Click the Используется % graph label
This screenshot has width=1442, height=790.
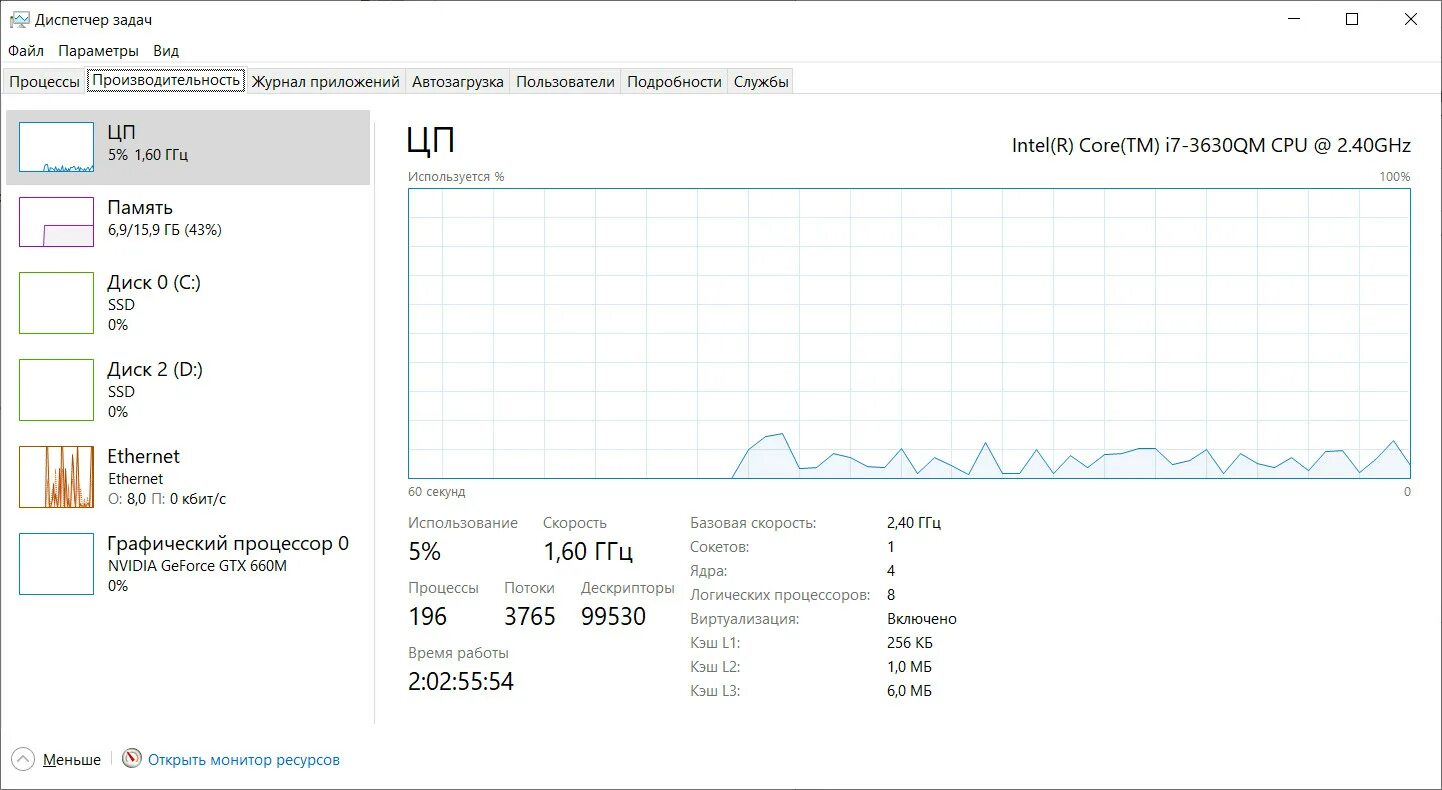coord(456,177)
